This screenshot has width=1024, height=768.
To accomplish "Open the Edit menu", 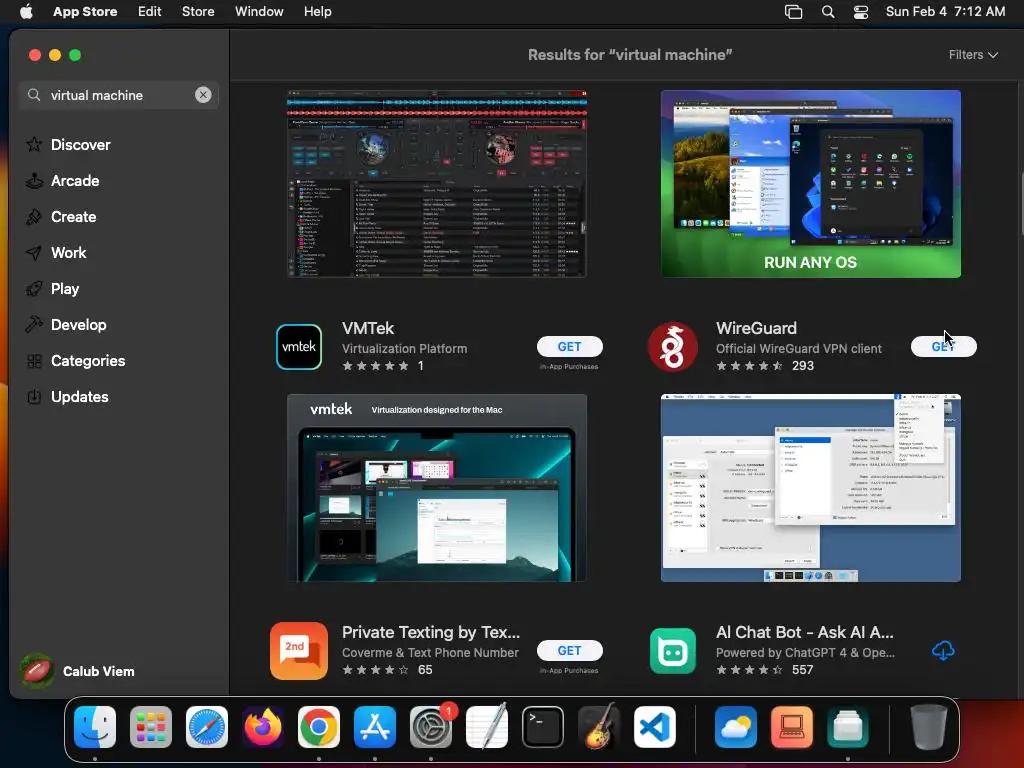I will (x=150, y=12).
